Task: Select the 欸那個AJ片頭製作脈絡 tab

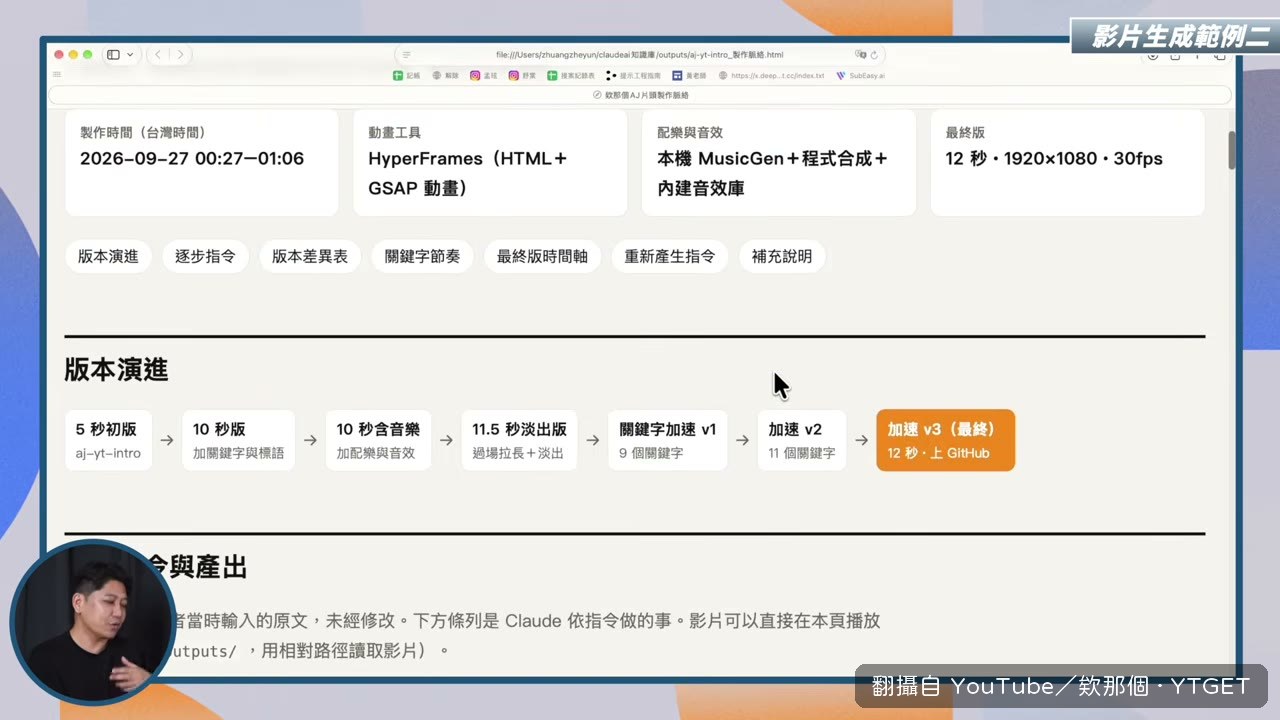Action: [x=640, y=95]
